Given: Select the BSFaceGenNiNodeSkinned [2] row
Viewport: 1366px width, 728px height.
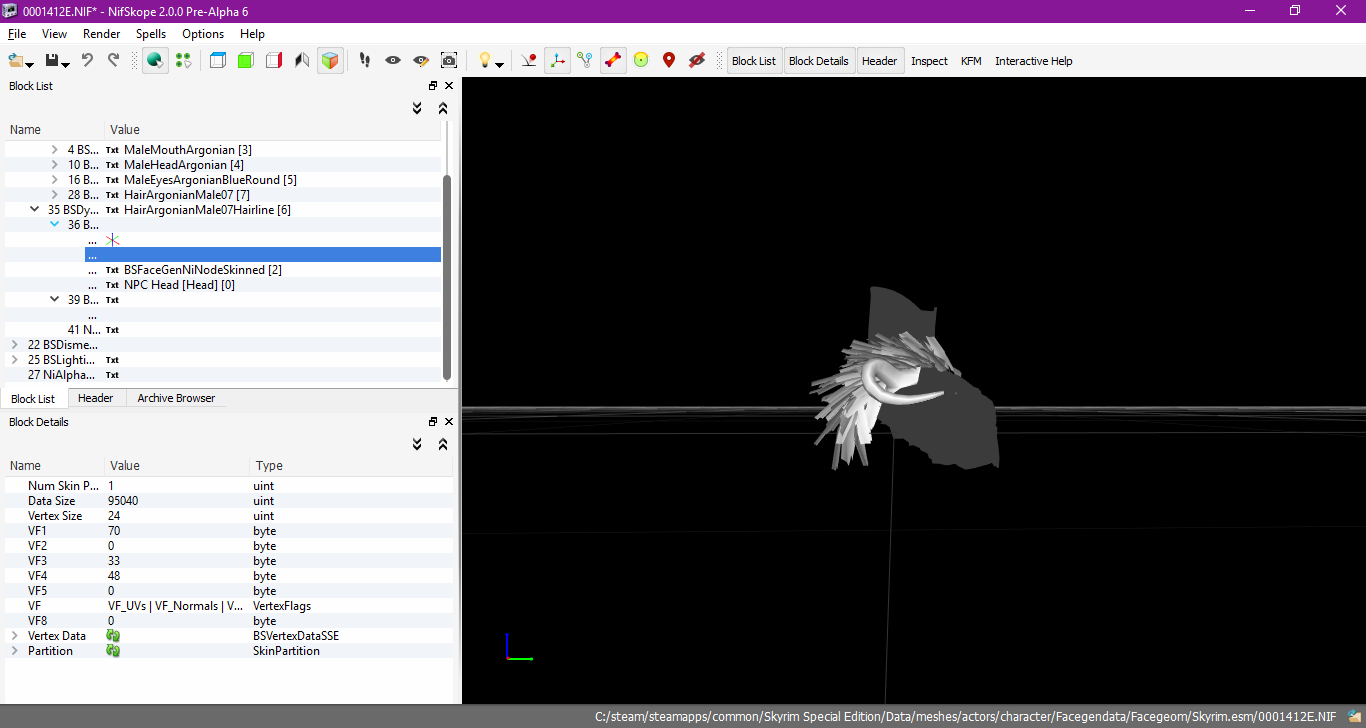Looking at the screenshot, I should coord(263,270).
